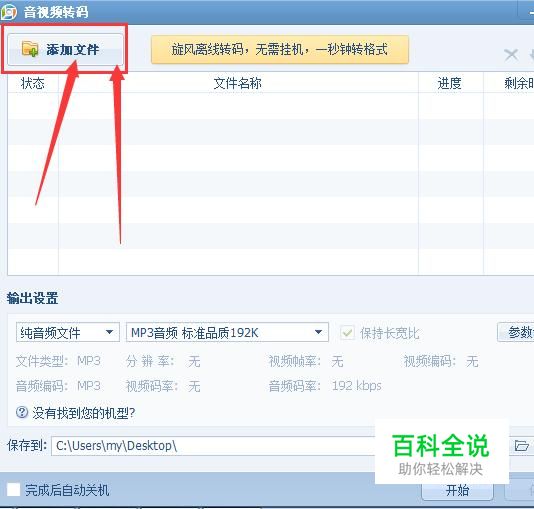Viewport: 534px width, 509px height.
Task: Click the 参数 settings button
Action: click(x=516, y=332)
